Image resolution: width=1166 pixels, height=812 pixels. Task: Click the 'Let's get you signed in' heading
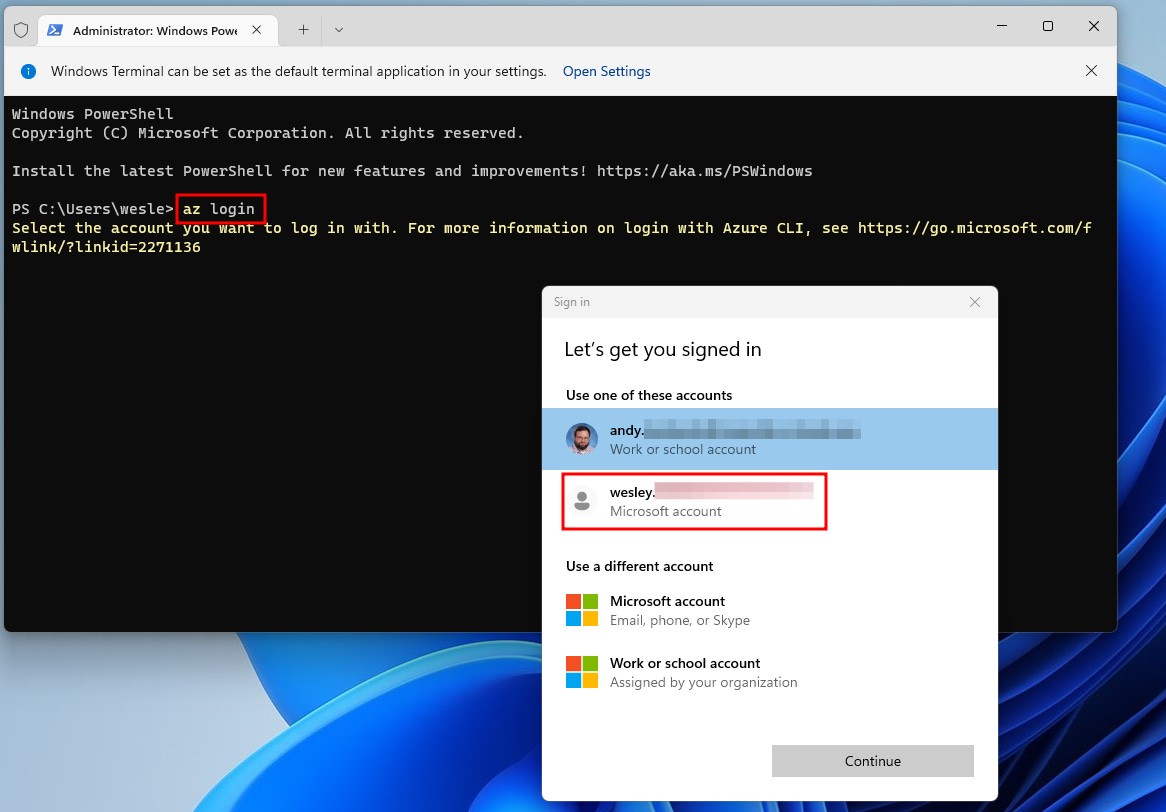tap(663, 349)
